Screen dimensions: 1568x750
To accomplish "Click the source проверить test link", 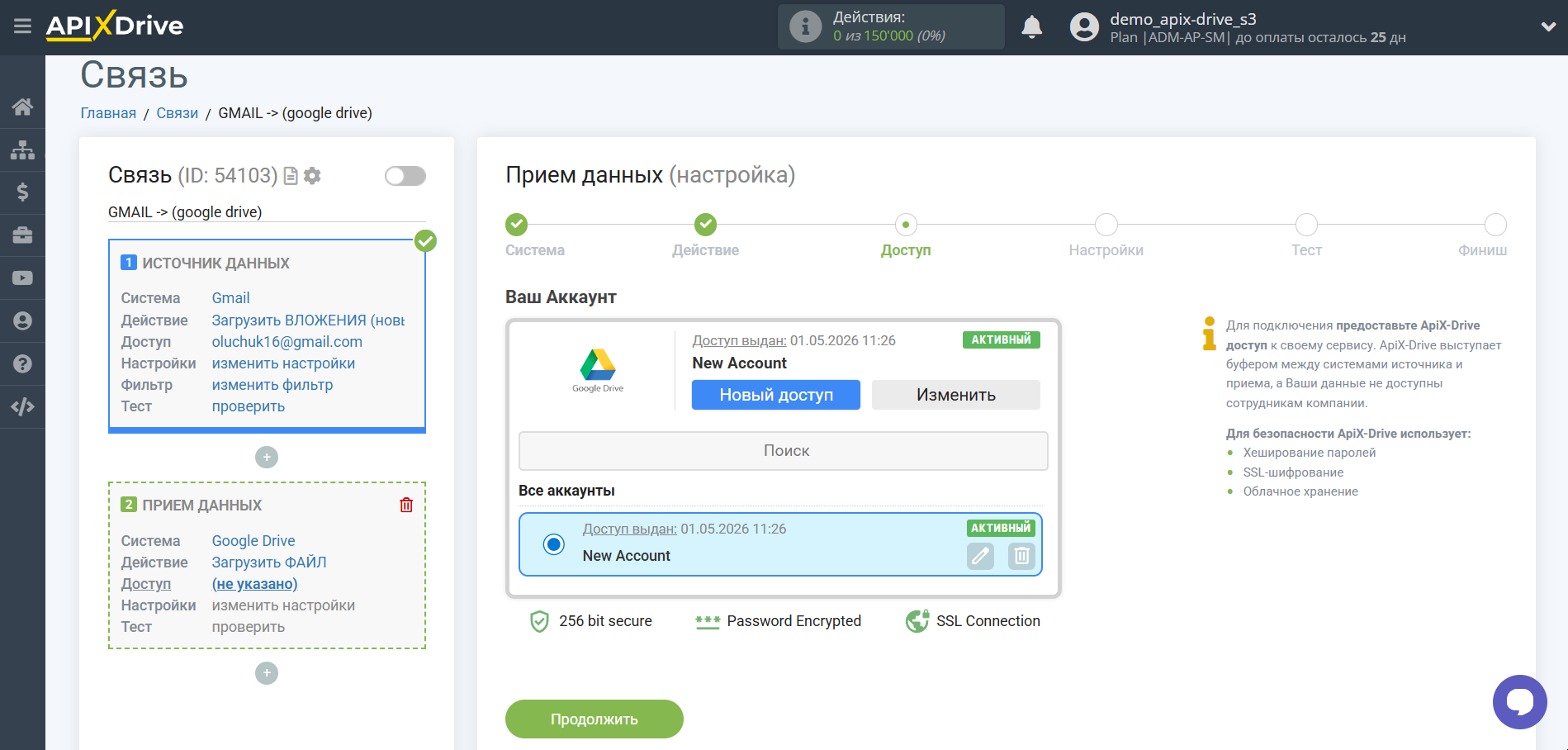I will [249, 406].
